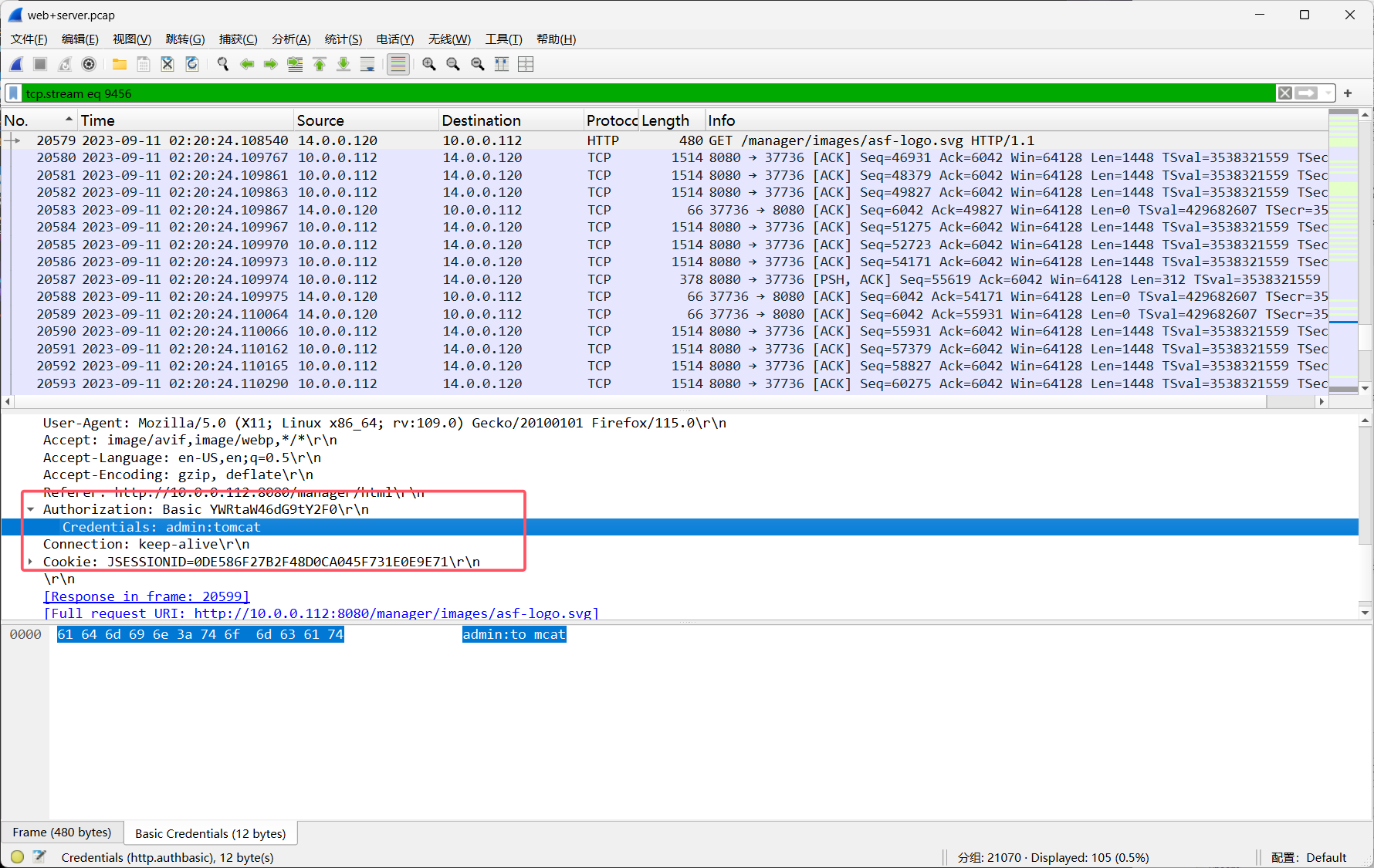Add a display filter button with plus
The image size is (1374, 868).
(x=1348, y=93)
